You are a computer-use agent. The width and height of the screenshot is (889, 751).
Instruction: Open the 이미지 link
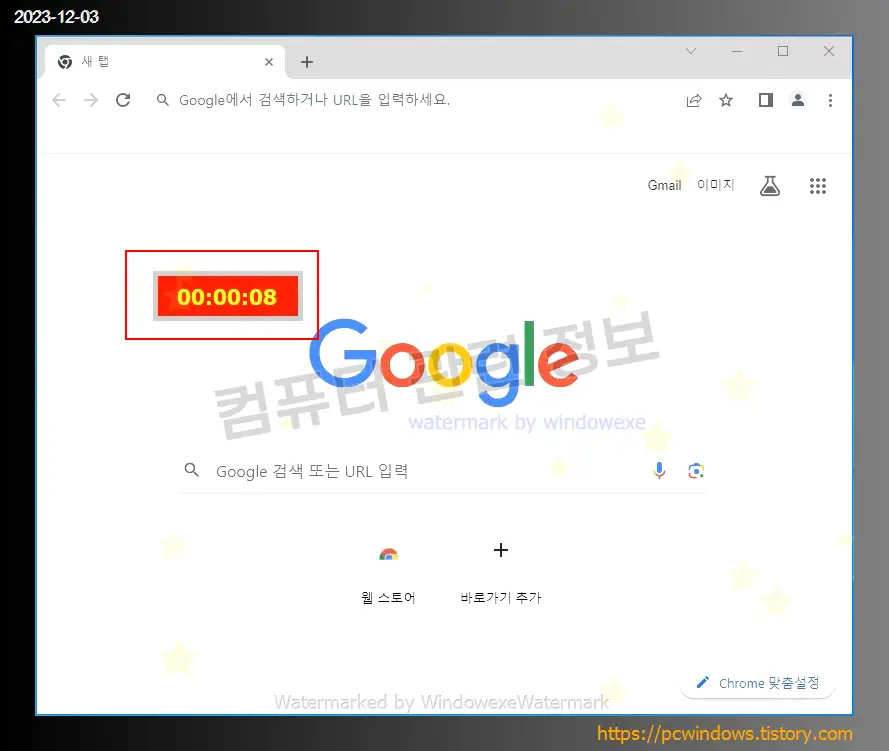pyautogui.click(x=716, y=185)
